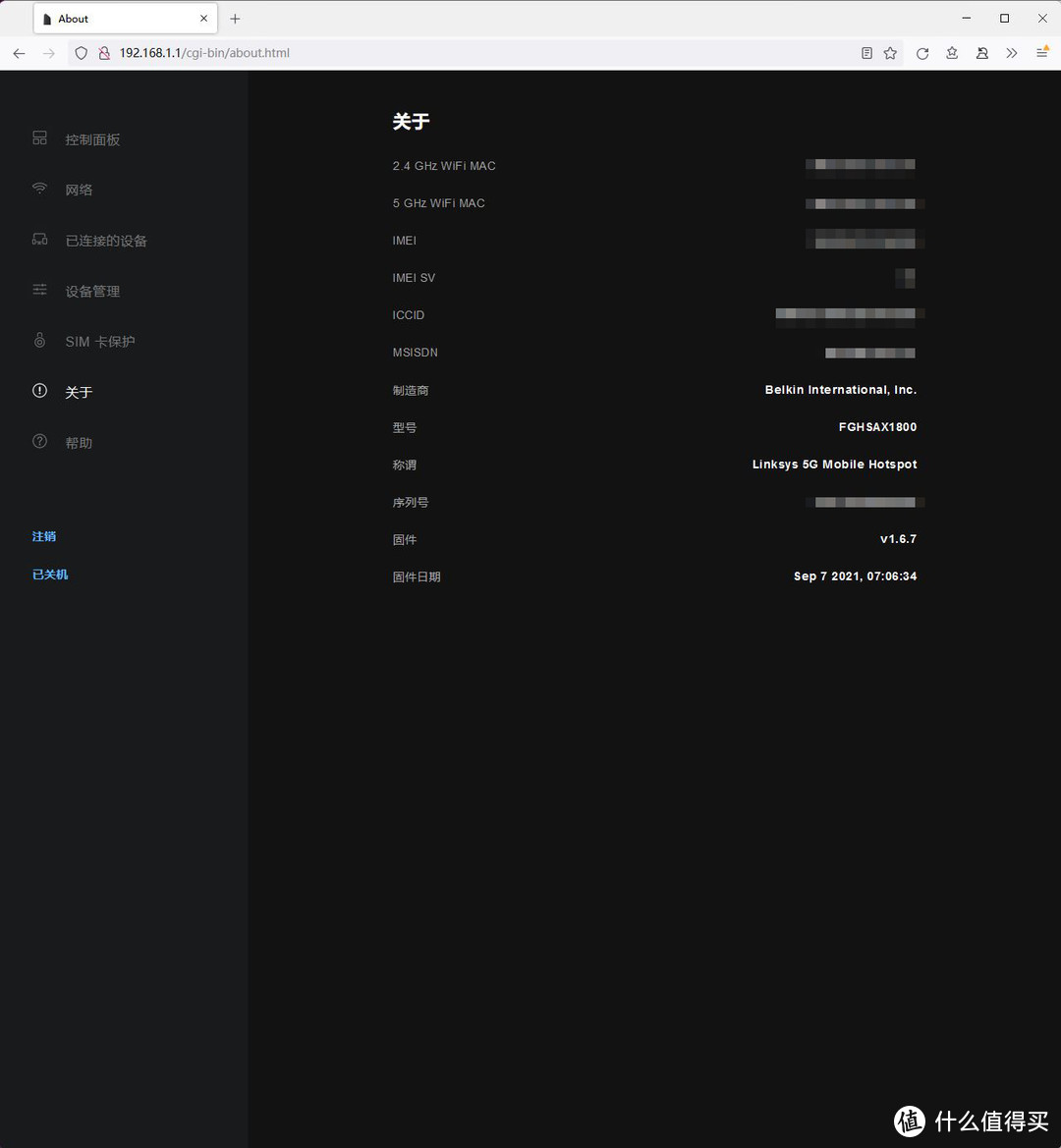Click the SIM protection lock icon

(39, 340)
